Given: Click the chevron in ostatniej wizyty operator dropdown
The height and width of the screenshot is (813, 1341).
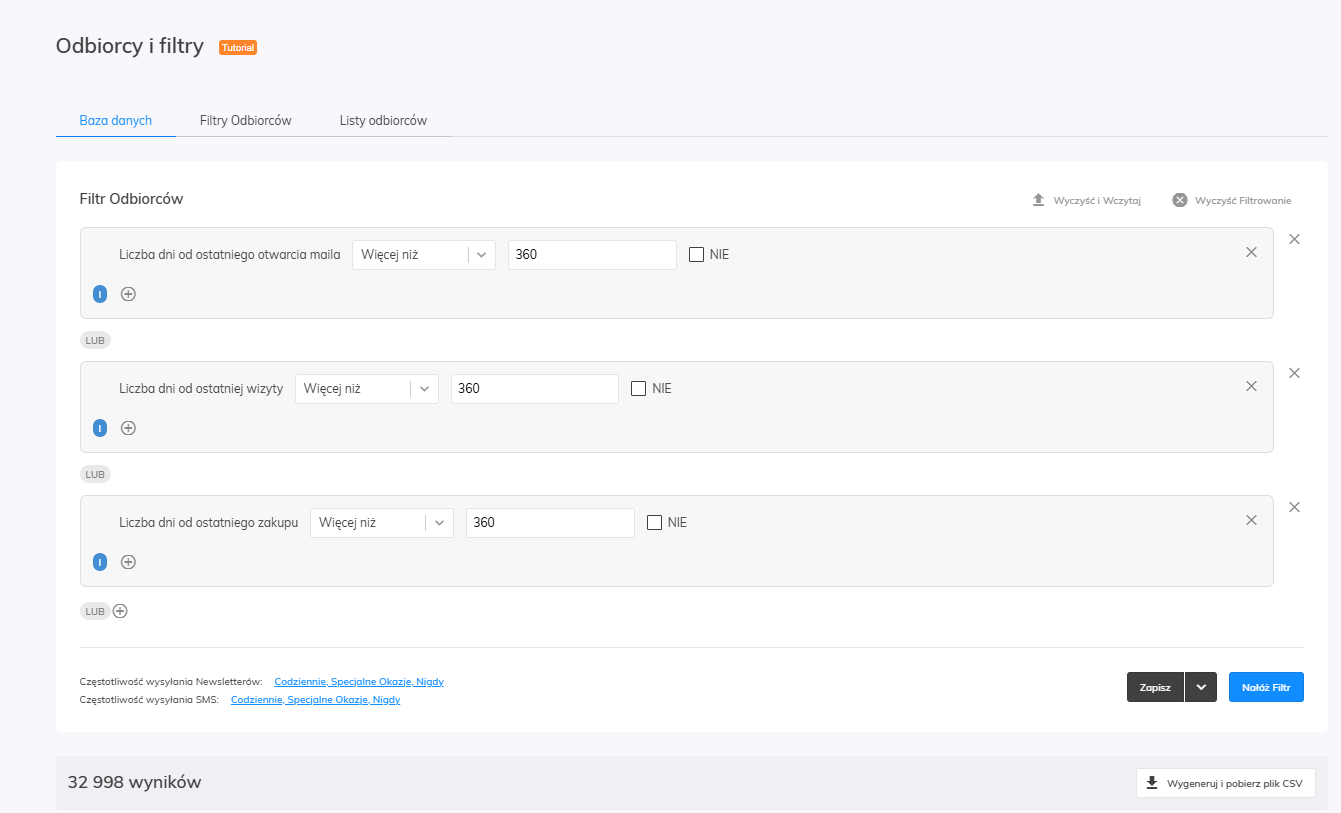Looking at the screenshot, I should tap(425, 389).
